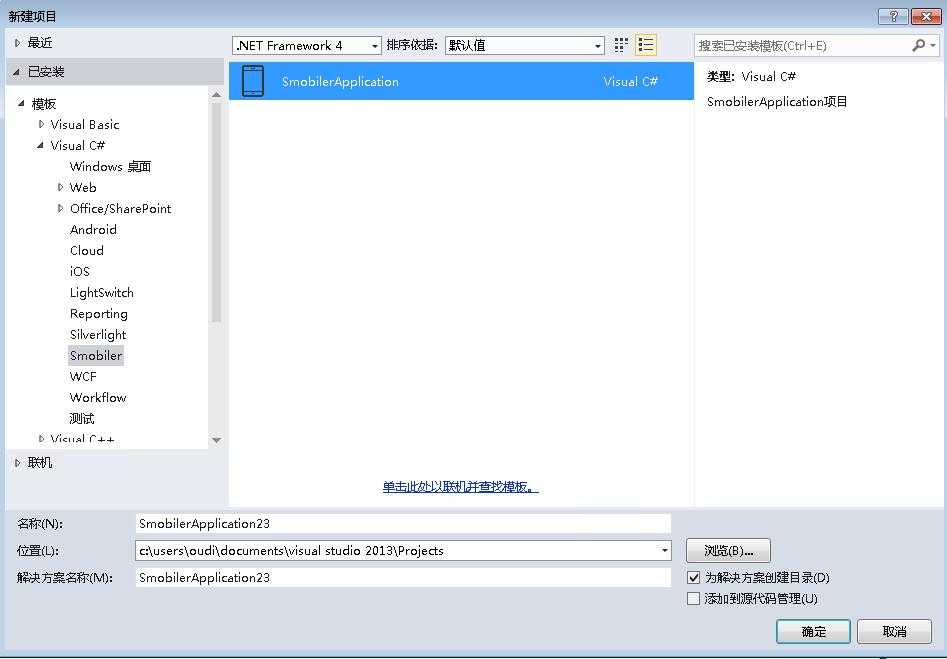This screenshot has width=947, height=659.
Task: Select the Smobiler template category
Action: pyautogui.click(x=96, y=355)
